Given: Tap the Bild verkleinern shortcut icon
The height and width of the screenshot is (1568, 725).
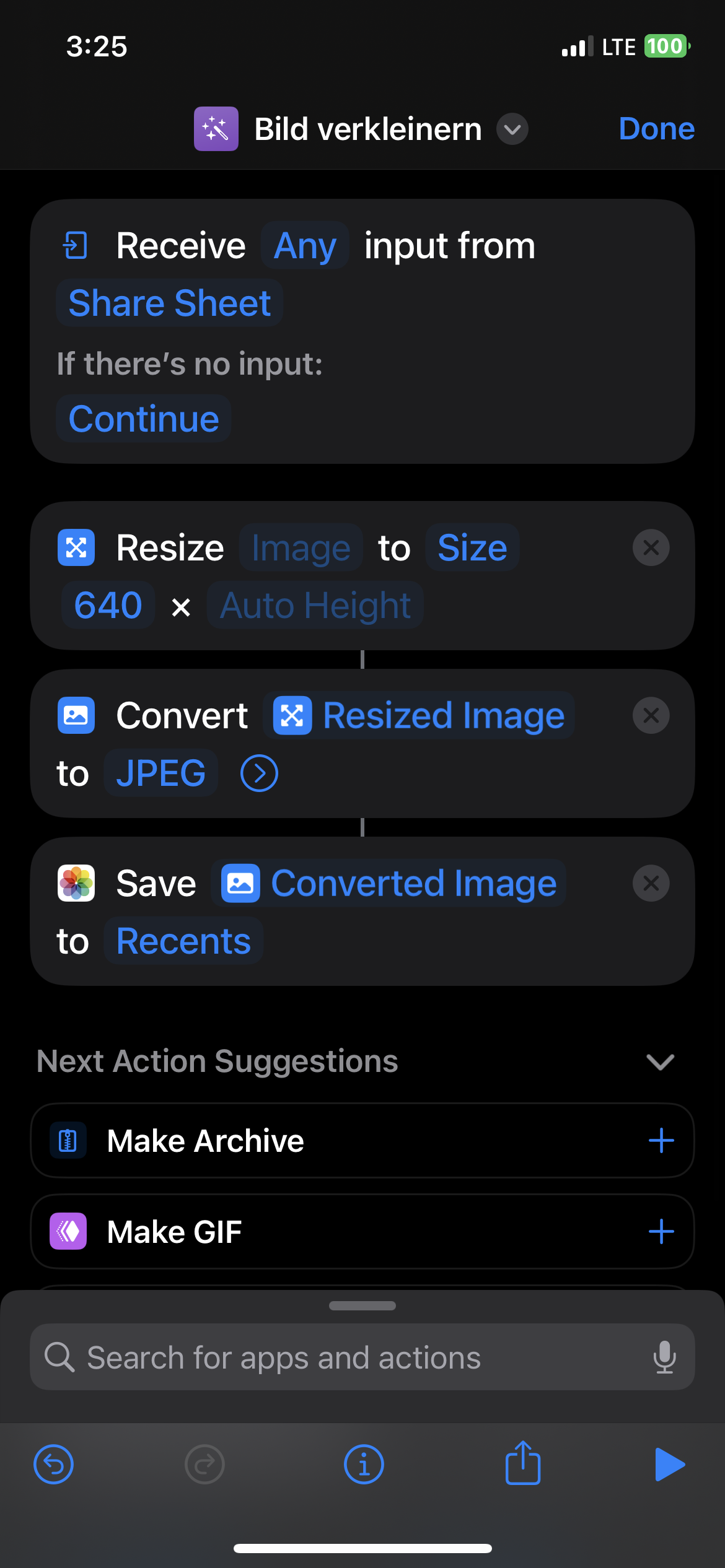Looking at the screenshot, I should pyautogui.click(x=216, y=129).
